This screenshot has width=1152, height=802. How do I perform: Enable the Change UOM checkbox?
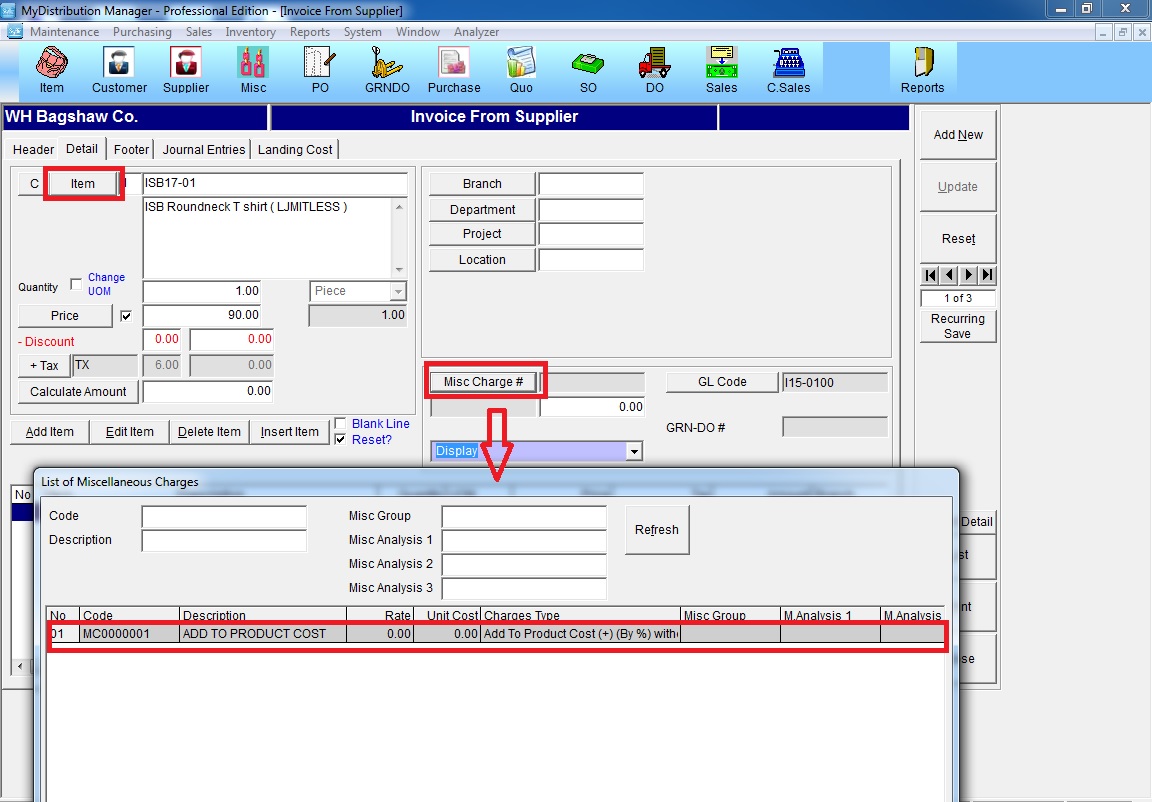click(76, 285)
